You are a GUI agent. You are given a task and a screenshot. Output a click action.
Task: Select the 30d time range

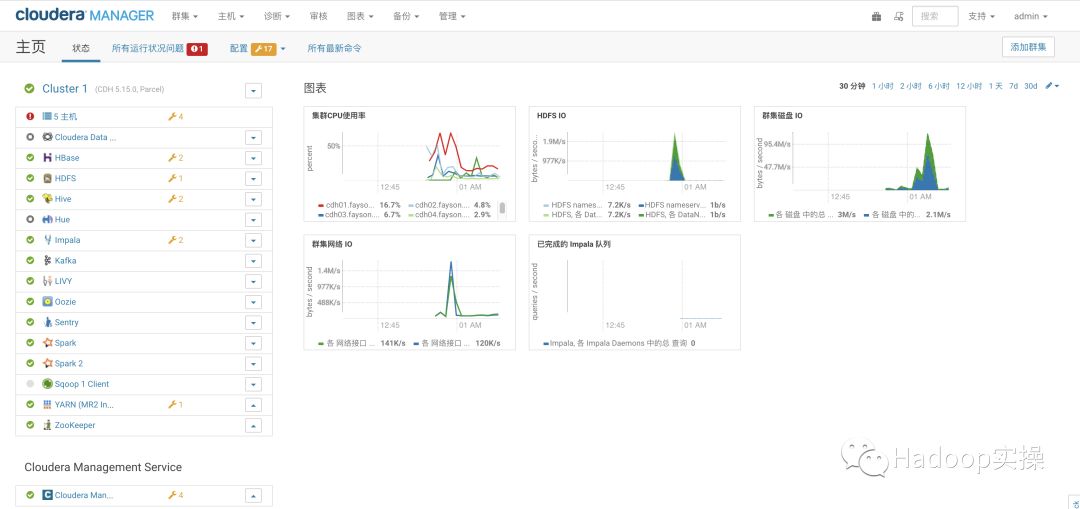point(1030,86)
